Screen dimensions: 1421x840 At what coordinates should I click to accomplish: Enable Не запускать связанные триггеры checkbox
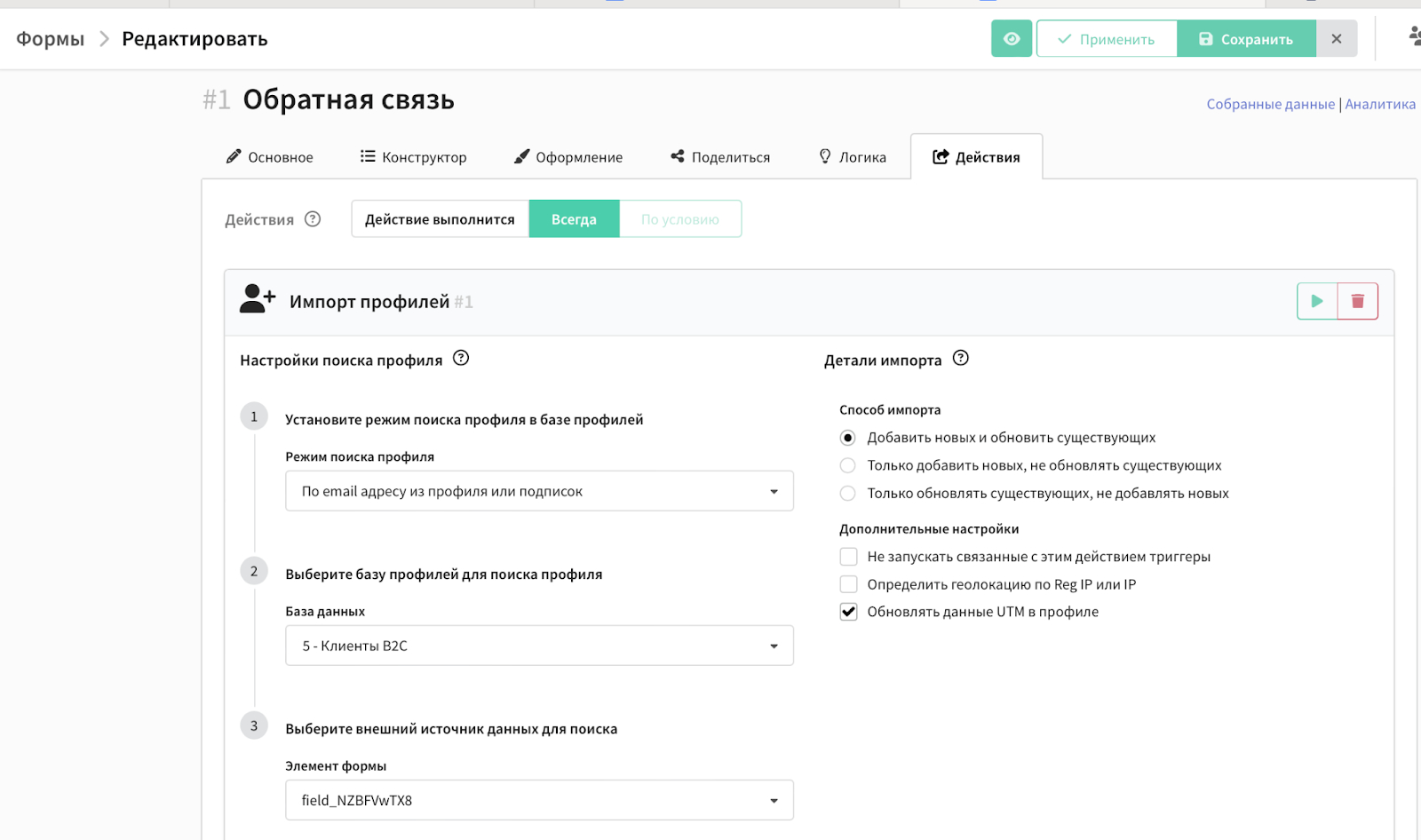pos(849,557)
